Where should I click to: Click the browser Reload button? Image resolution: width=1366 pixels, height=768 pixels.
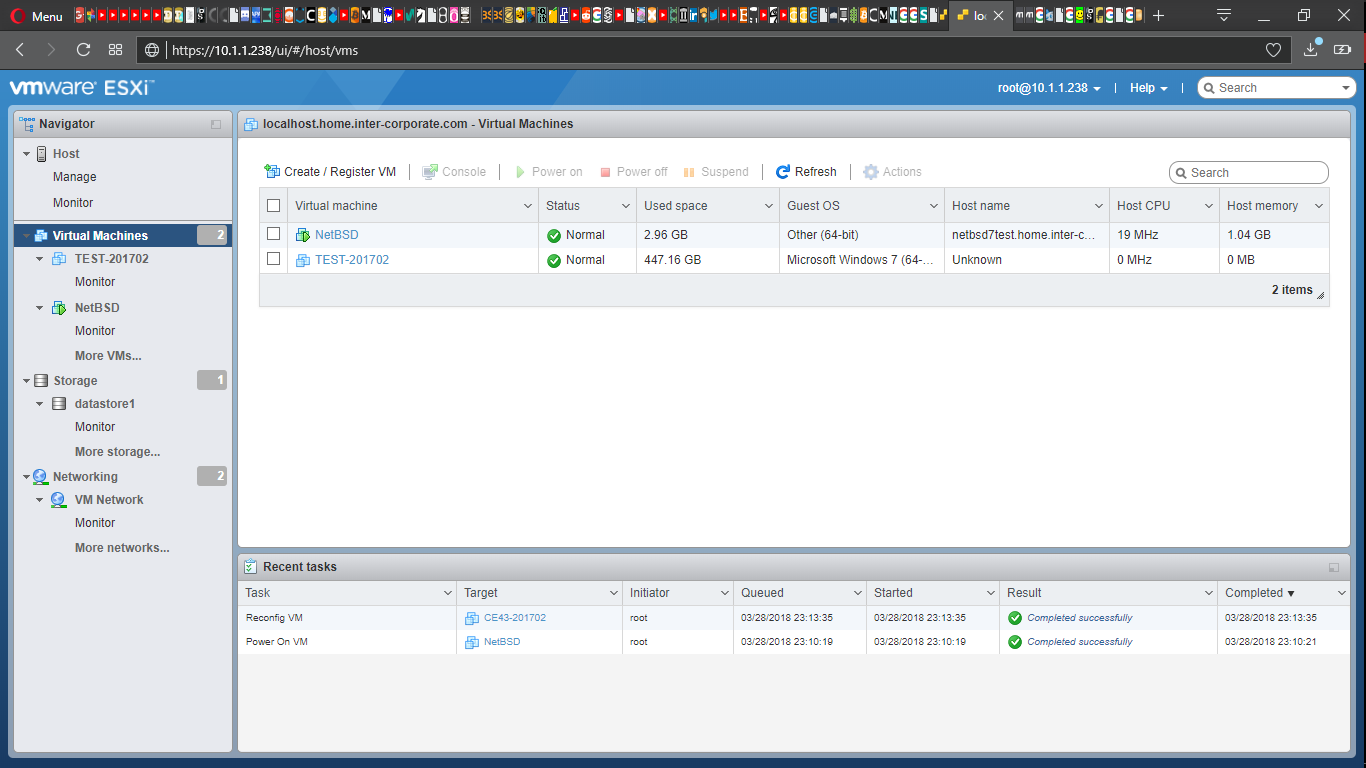click(x=83, y=49)
